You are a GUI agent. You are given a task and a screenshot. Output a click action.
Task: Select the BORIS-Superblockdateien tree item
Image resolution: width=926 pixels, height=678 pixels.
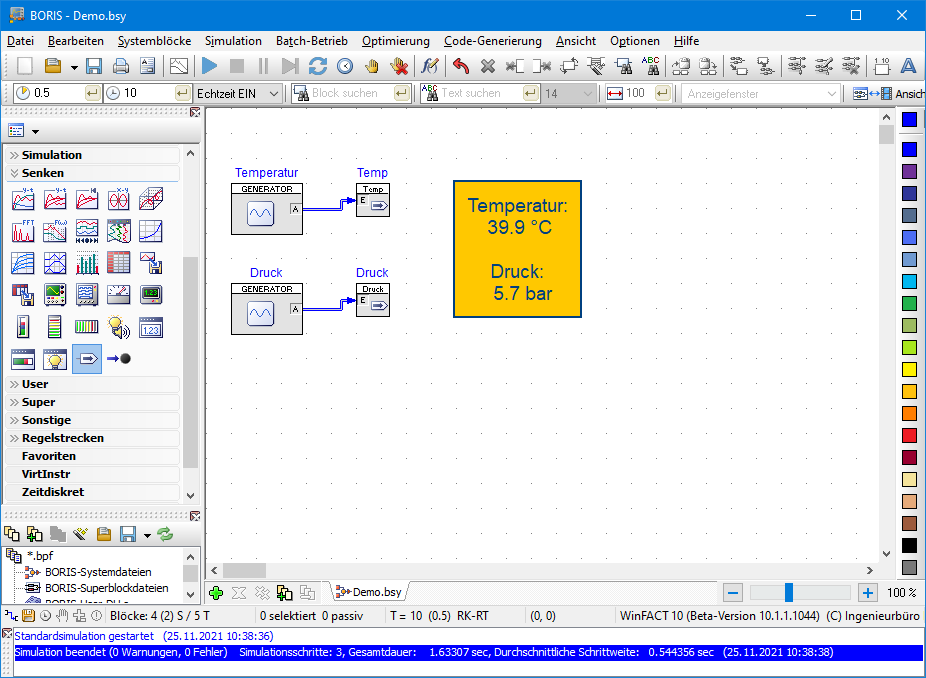[106, 588]
